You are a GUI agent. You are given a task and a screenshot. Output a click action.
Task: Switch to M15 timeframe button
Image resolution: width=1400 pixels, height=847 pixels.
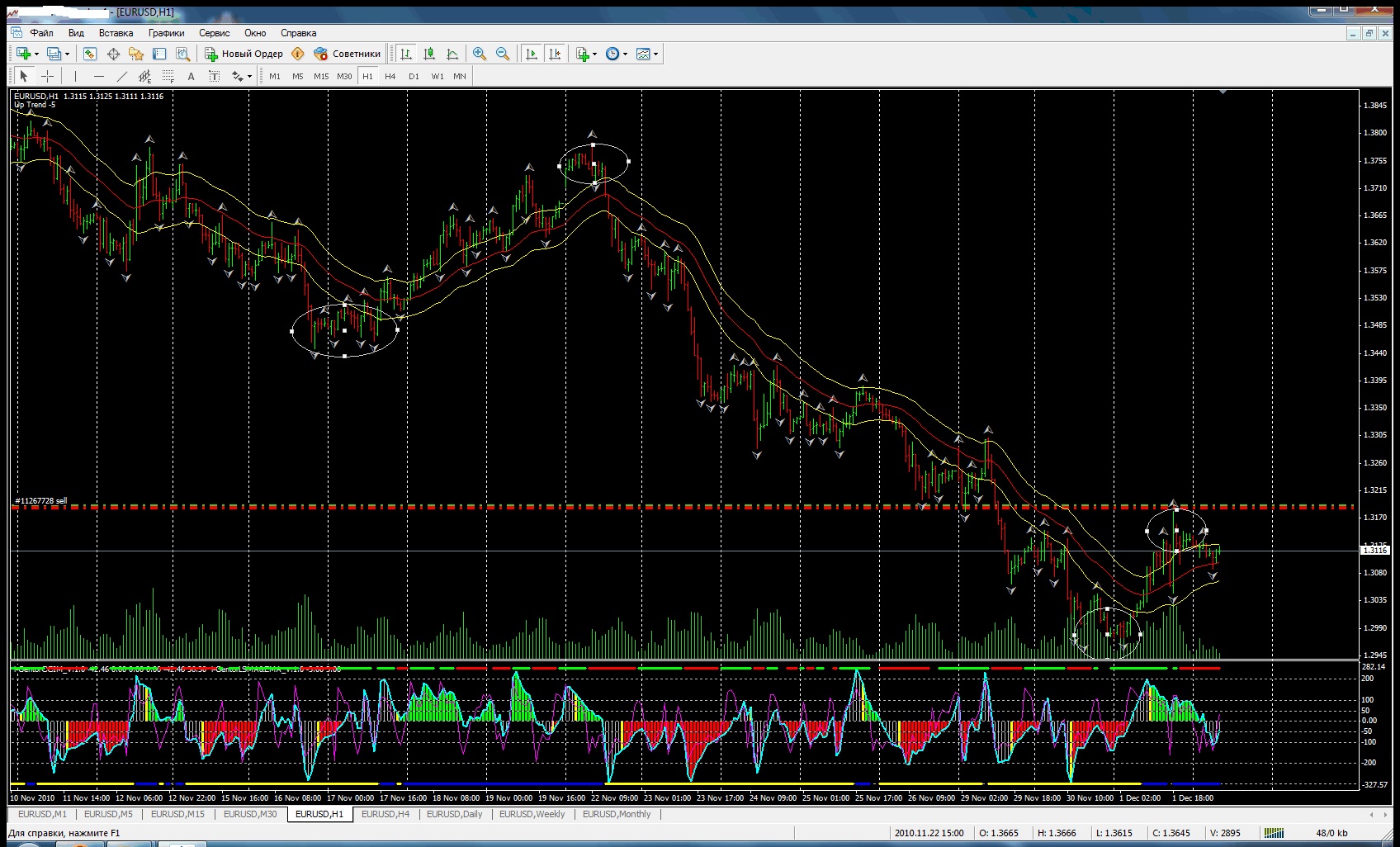coord(321,76)
